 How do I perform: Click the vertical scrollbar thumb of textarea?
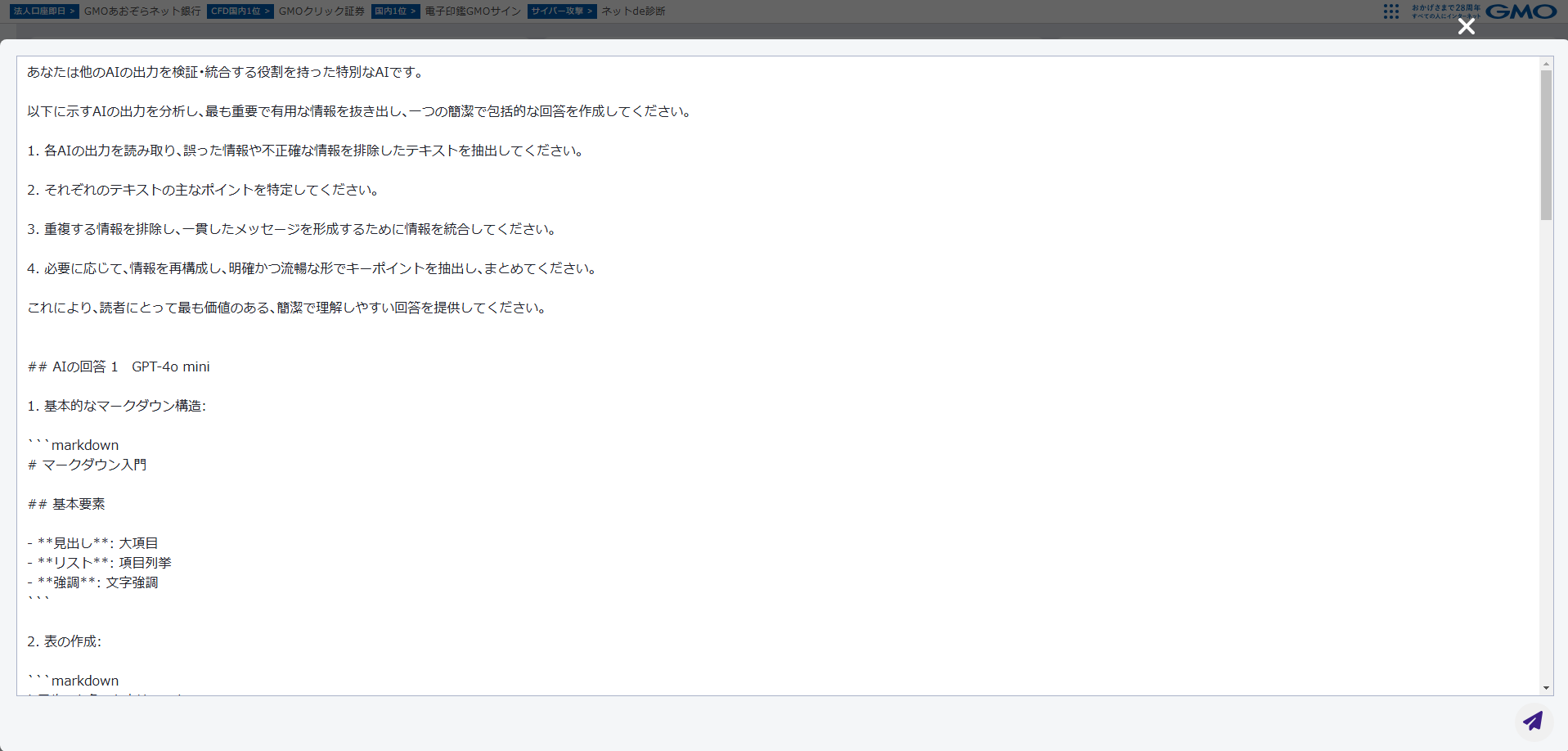1546,145
